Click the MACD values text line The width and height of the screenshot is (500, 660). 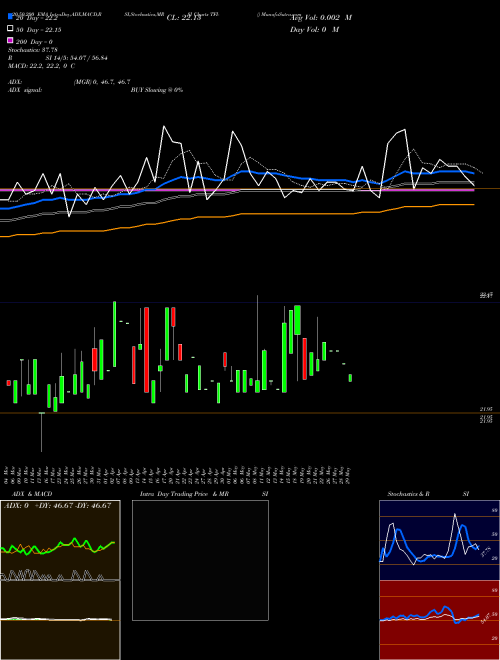point(41,66)
